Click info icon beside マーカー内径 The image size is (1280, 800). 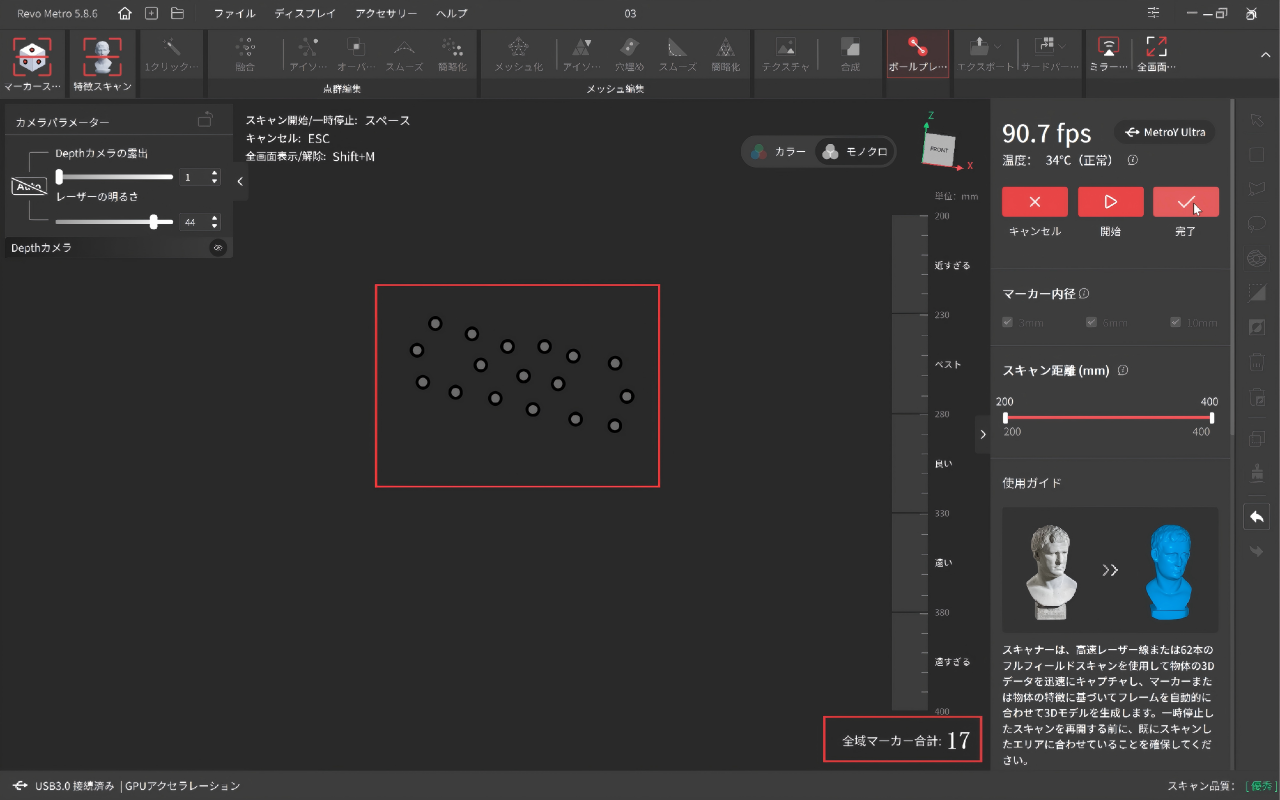[x=1084, y=294]
